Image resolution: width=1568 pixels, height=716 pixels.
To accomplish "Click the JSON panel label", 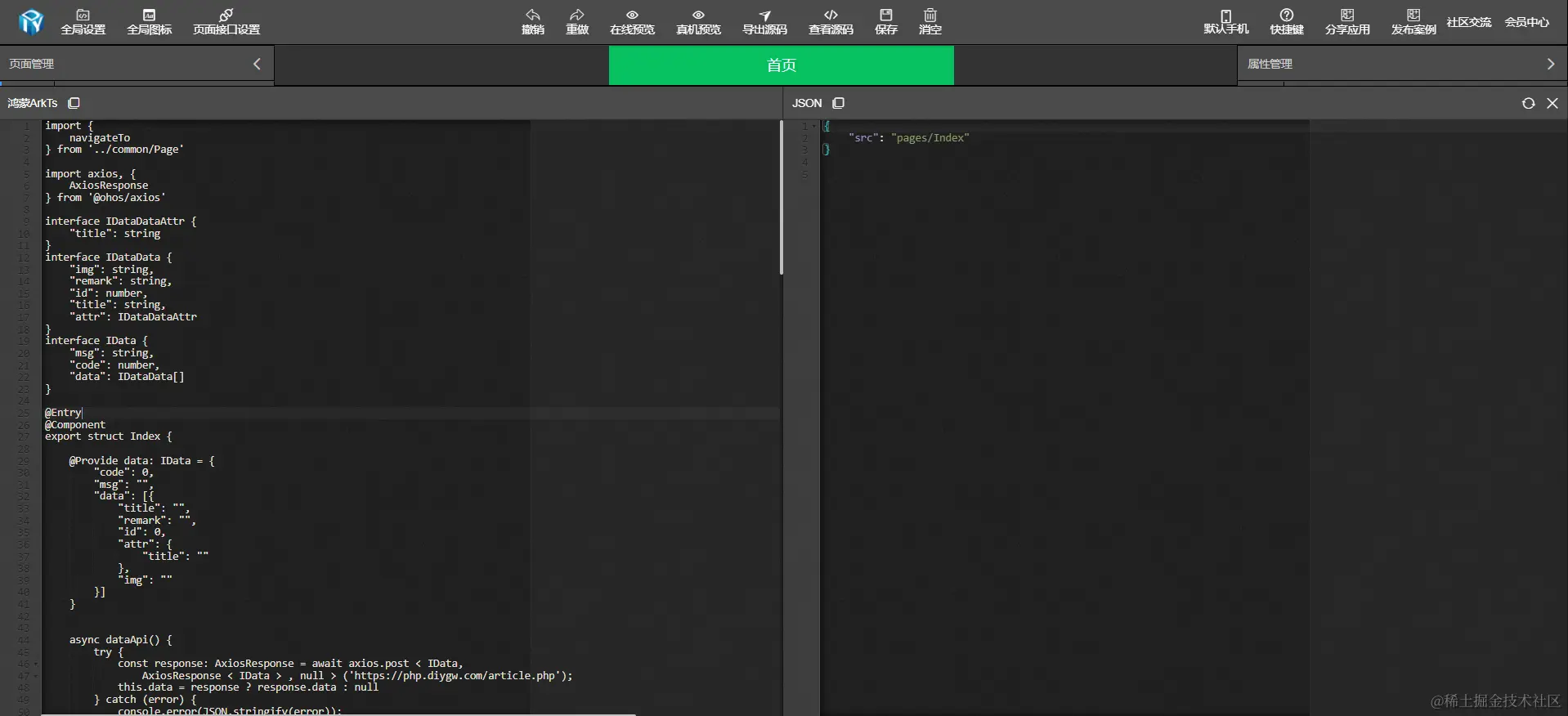I will point(807,103).
